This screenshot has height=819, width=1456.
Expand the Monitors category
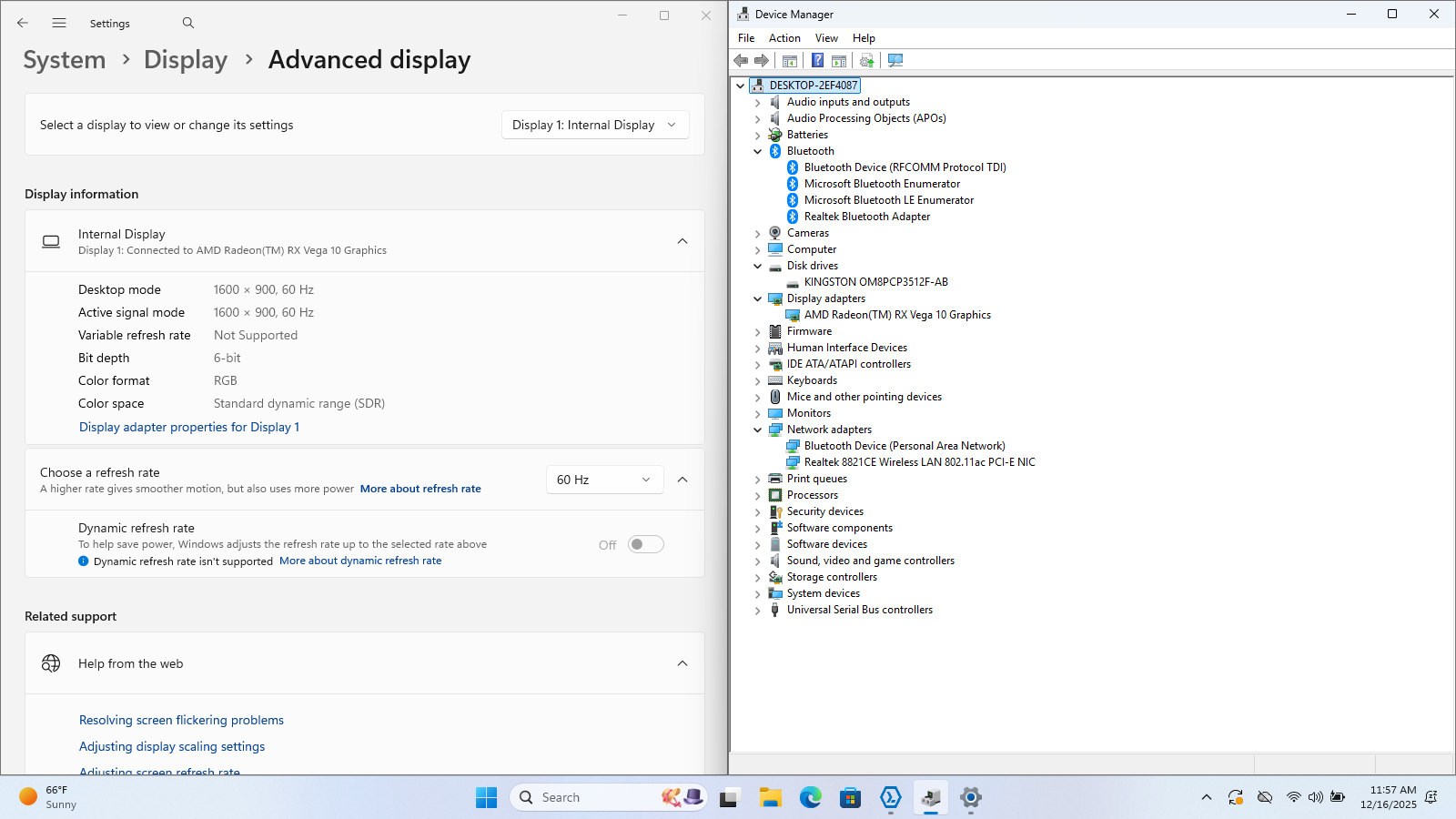[757, 413]
